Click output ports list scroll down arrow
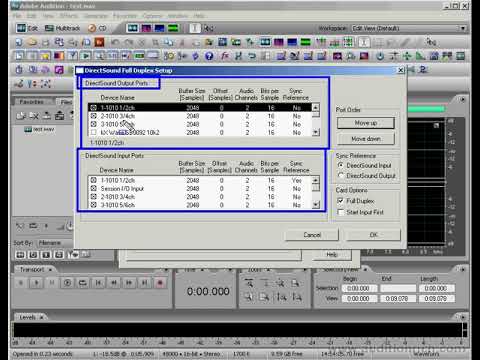Viewport: 480px width, 360px height. pos(315,132)
